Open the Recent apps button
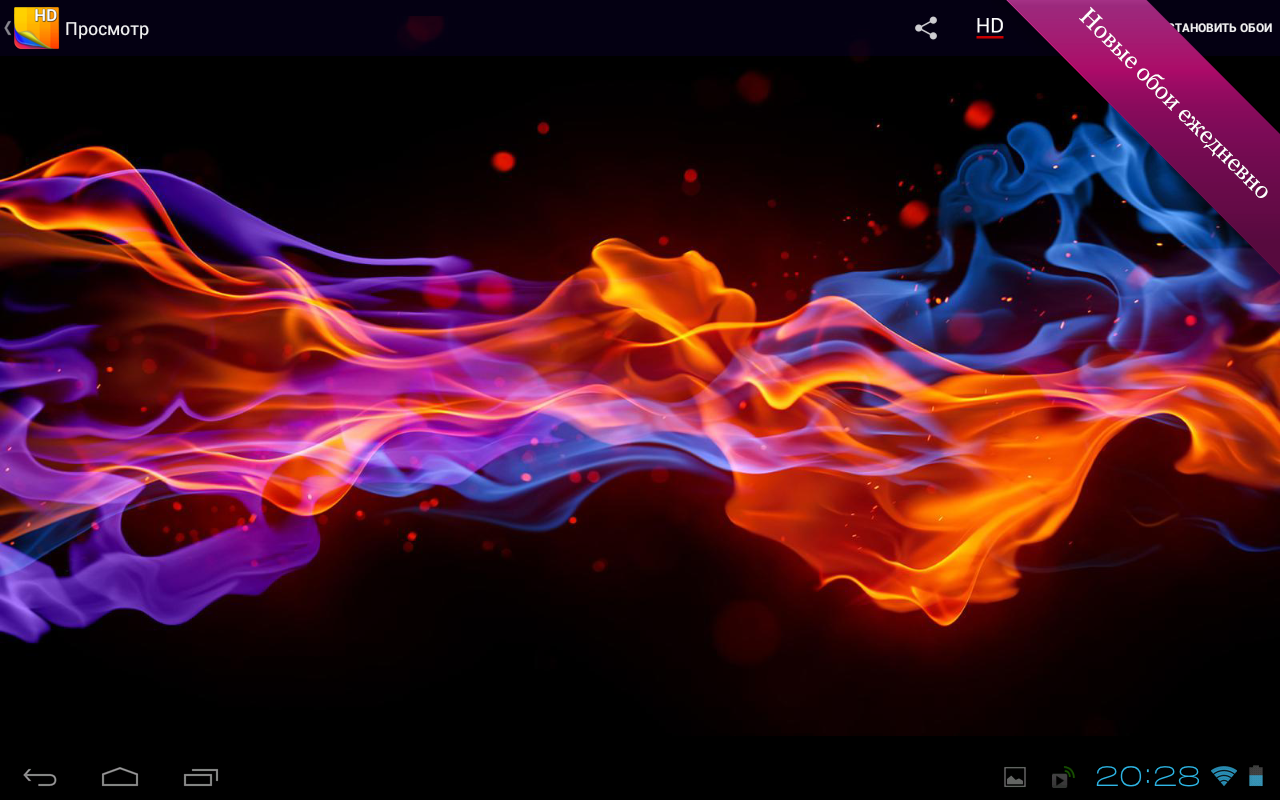The image size is (1280, 800). (201, 776)
